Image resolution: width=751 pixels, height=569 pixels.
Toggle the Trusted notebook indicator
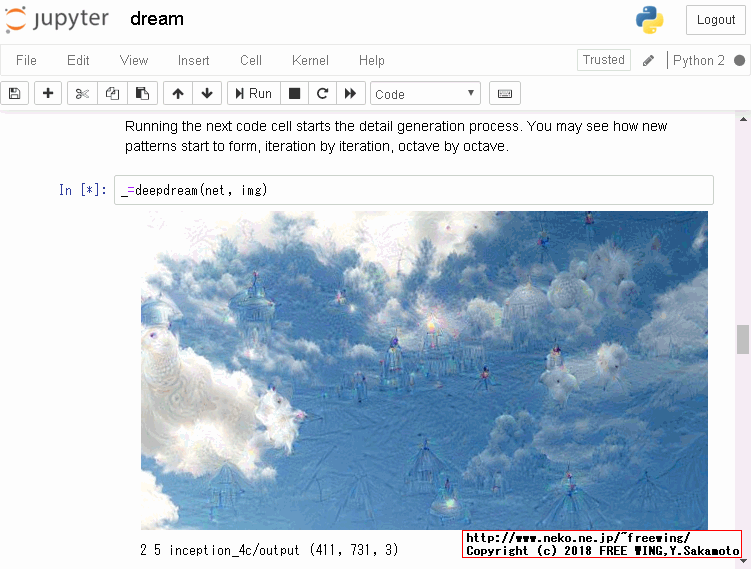603,60
